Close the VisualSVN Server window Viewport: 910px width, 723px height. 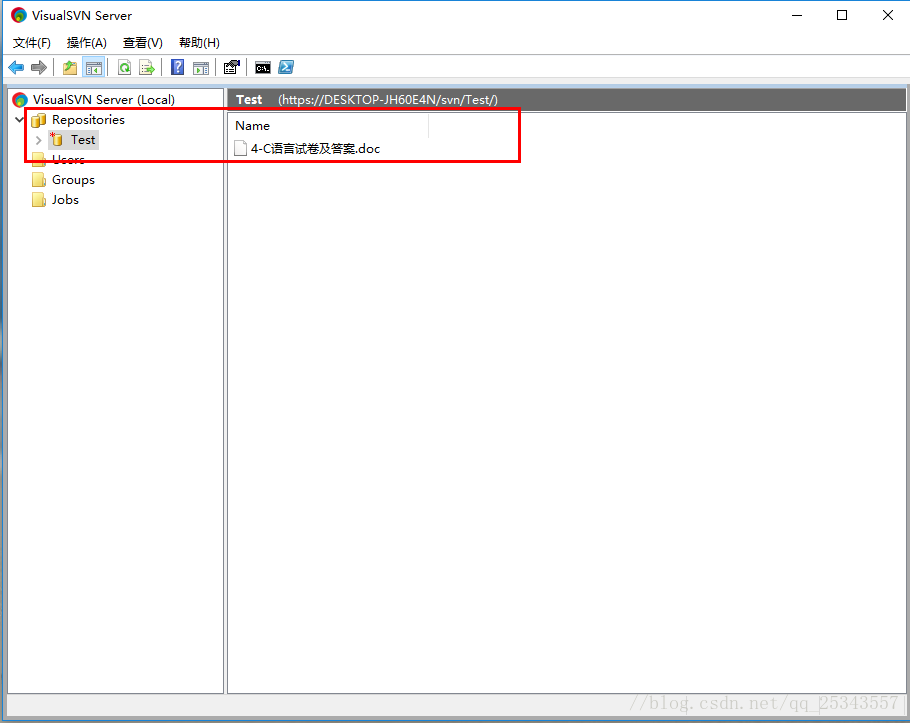(x=887, y=16)
